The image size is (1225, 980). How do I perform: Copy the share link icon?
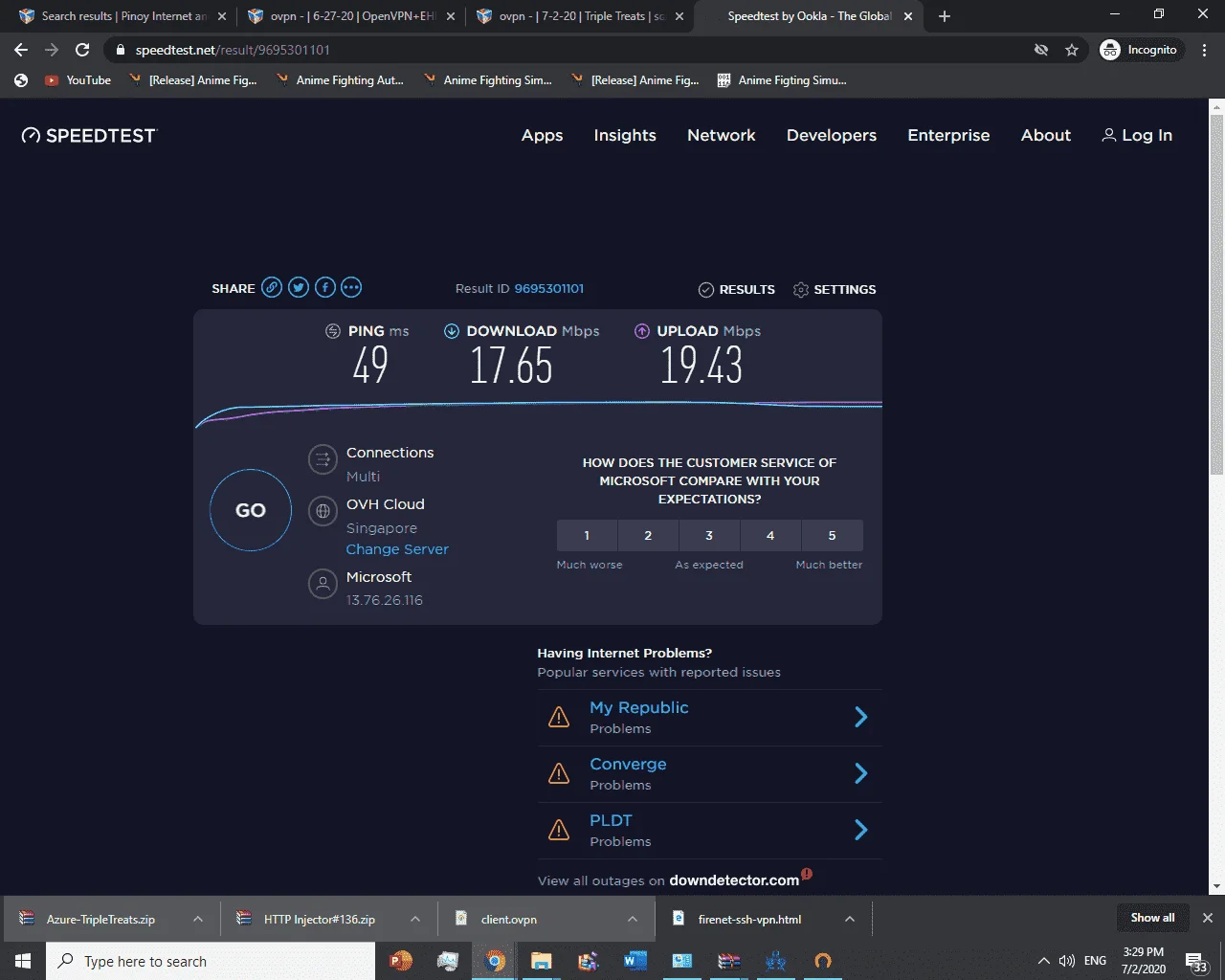tap(272, 287)
